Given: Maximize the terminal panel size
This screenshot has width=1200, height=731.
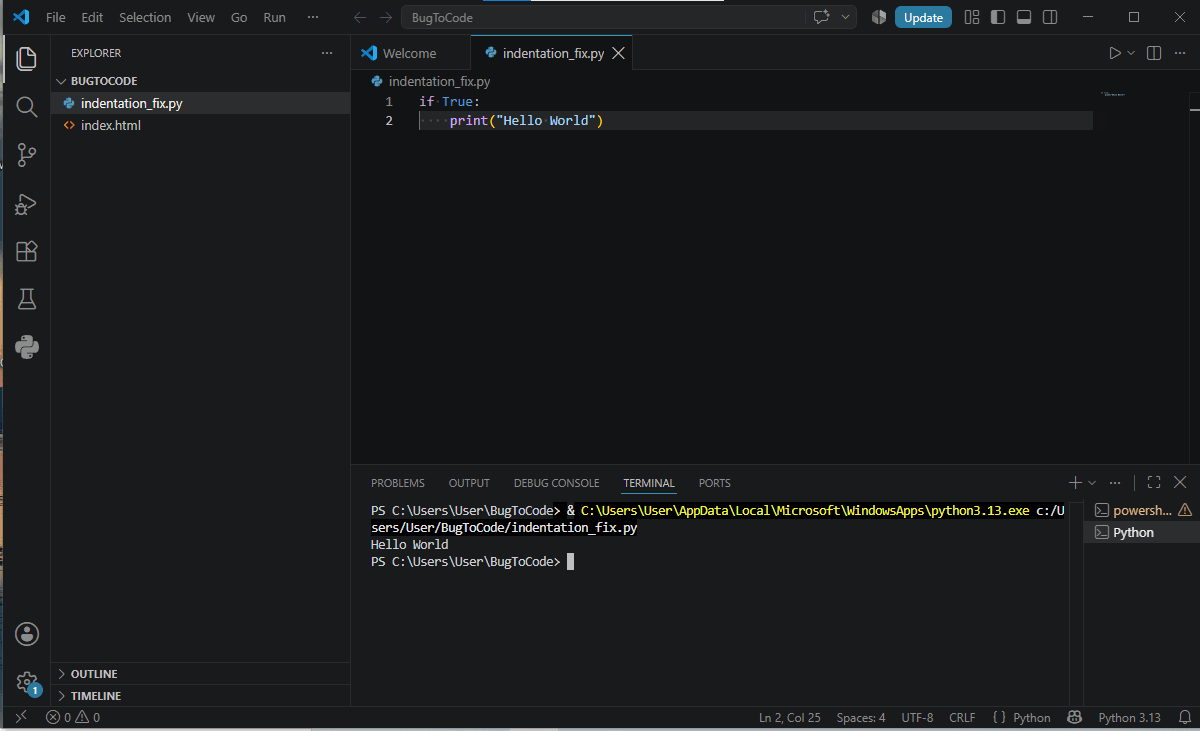Looking at the screenshot, I should 1154,482.
